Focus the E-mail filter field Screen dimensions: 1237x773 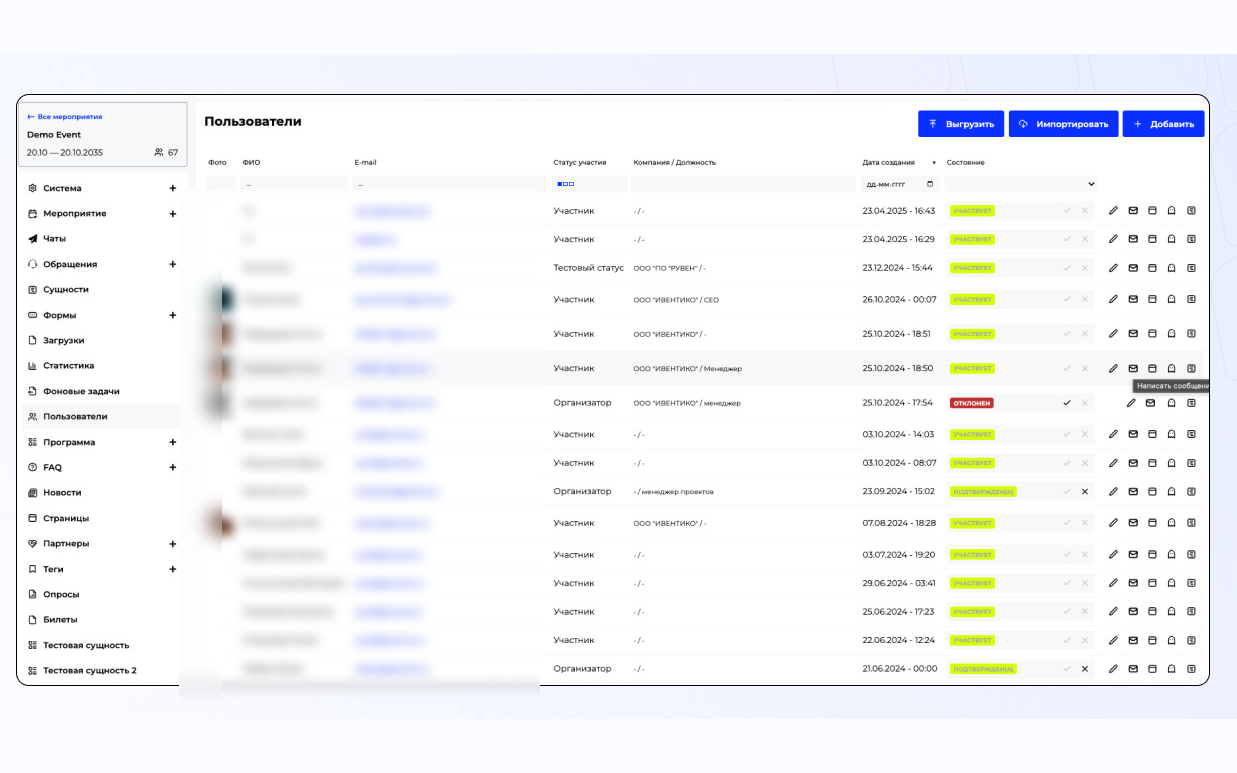point(449,184)
